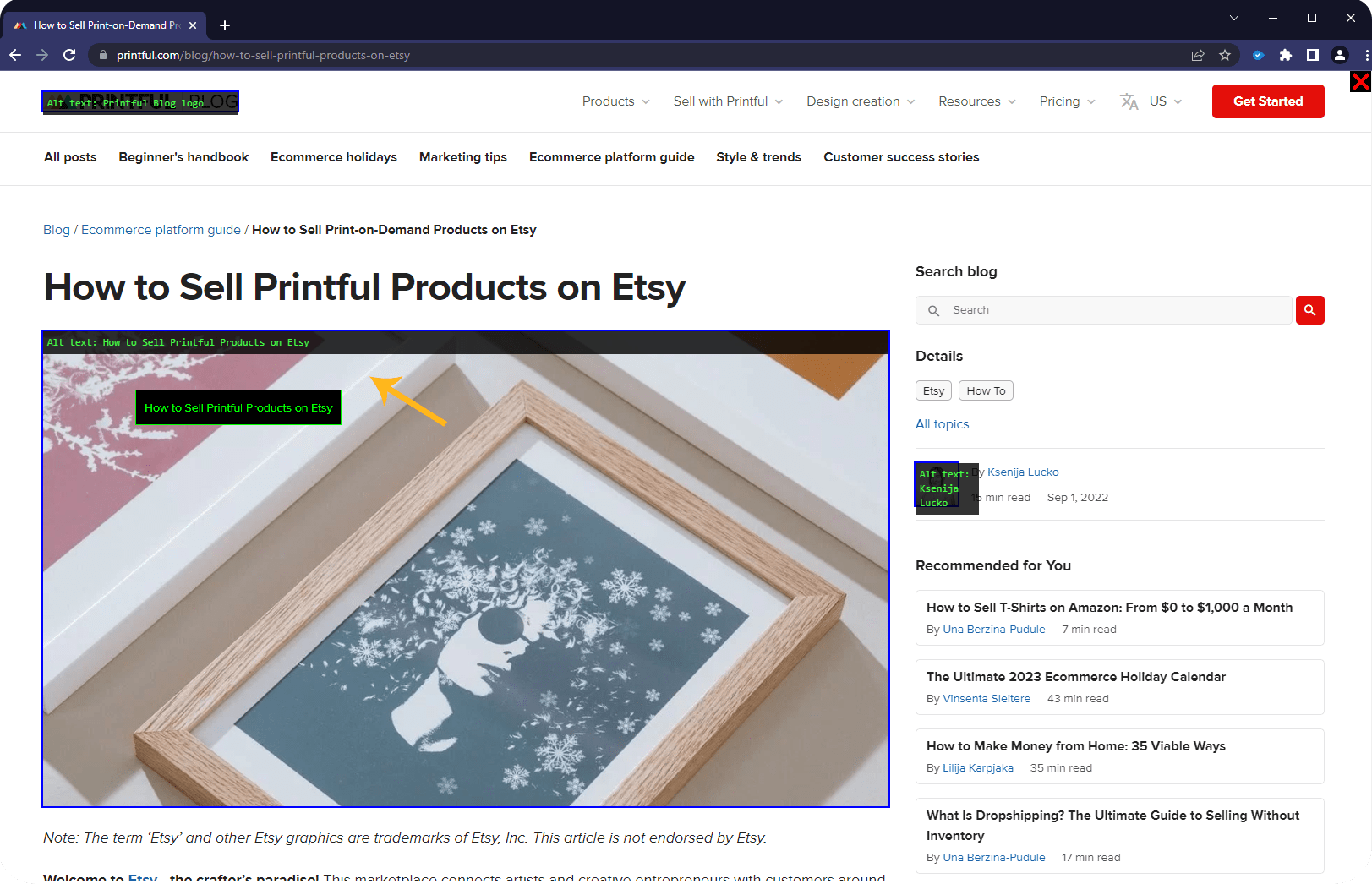Open author Vinsenta Sleitere link
The width and height of the screenshot is (1372, 884).
(987, 699)
